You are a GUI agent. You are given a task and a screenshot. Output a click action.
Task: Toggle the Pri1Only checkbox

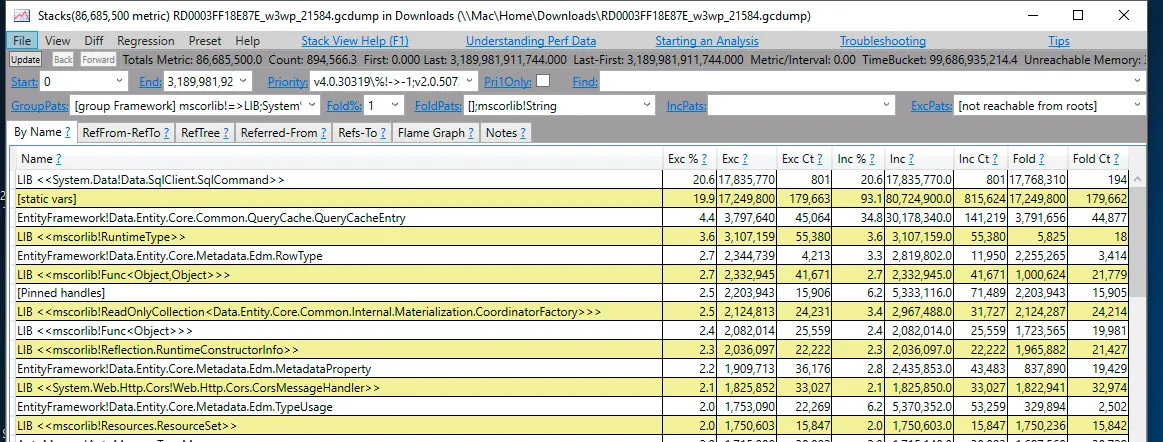[543, 81]
